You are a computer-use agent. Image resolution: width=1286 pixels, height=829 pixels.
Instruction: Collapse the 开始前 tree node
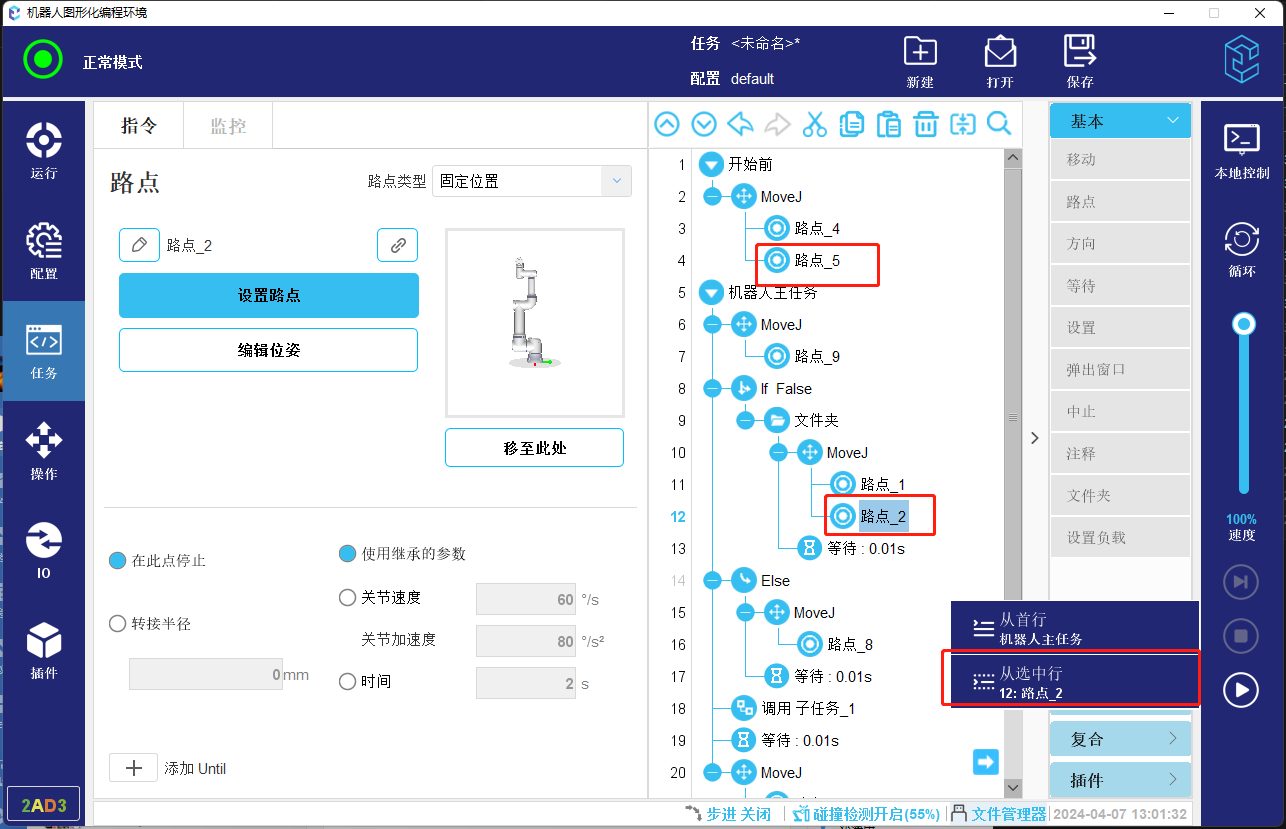(x=711, y=165)
